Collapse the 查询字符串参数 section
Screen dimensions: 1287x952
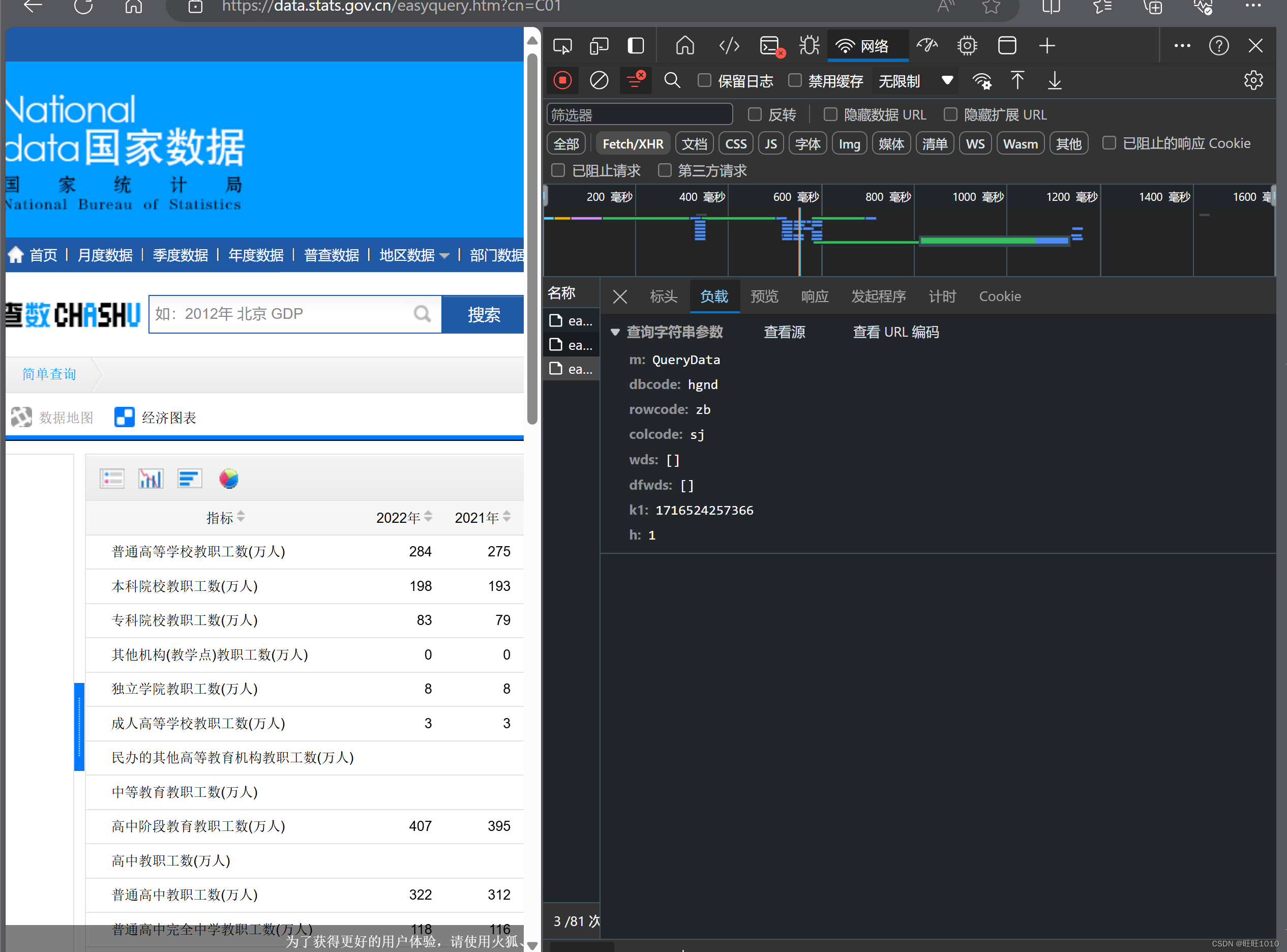coord(615,332)
